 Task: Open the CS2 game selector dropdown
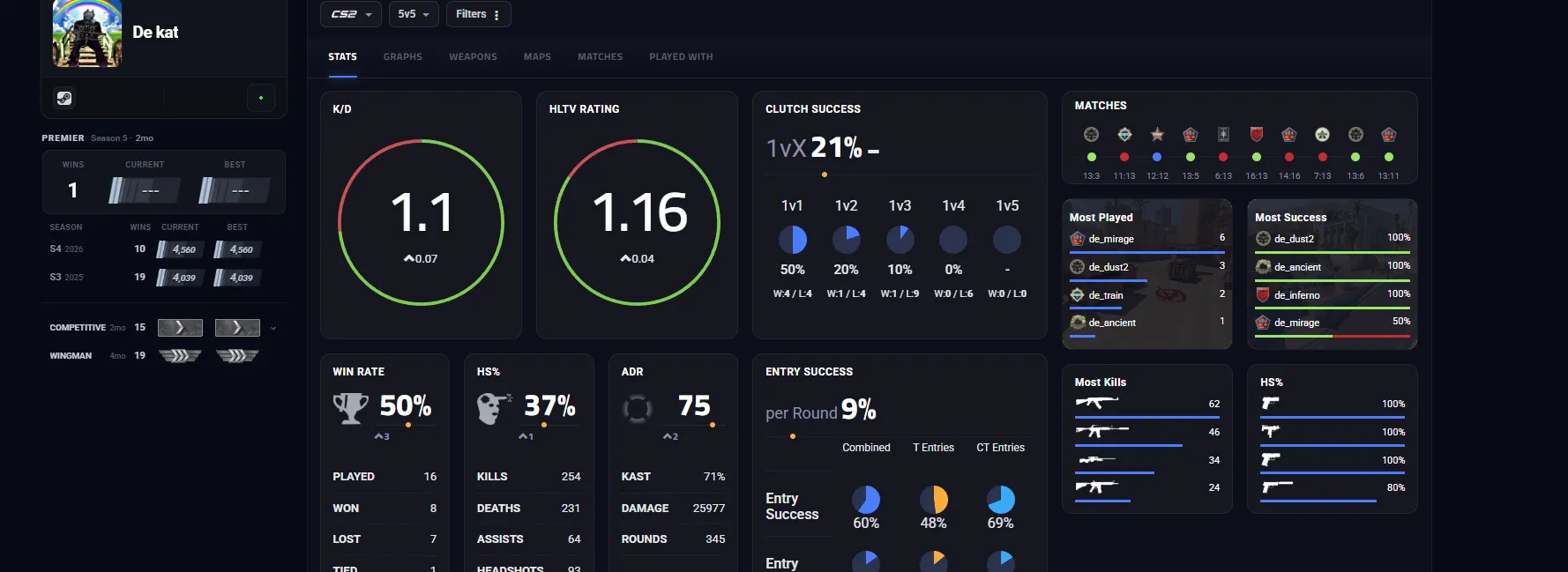click(x=351, y=14)
